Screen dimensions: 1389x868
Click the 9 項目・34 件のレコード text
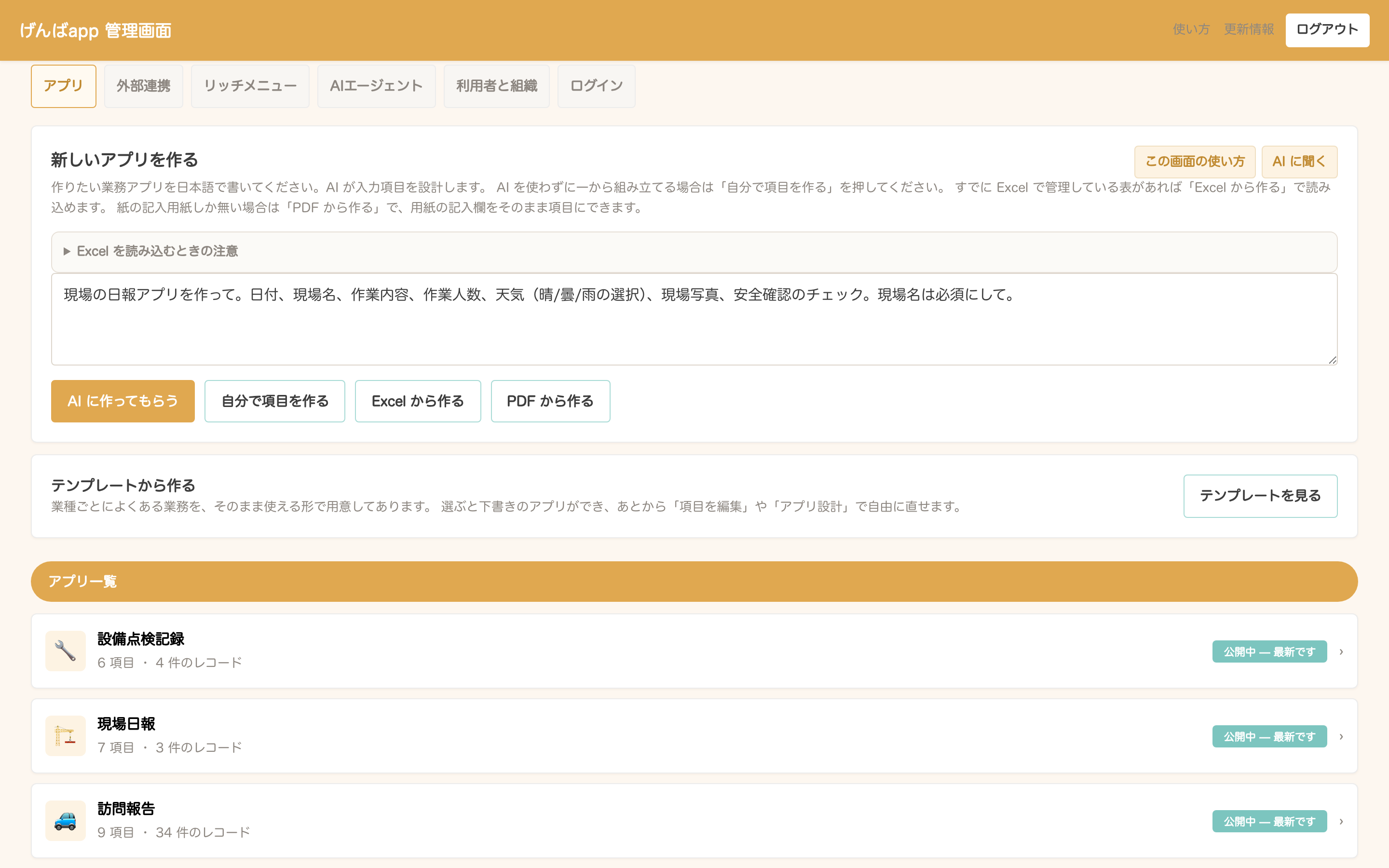173,833
